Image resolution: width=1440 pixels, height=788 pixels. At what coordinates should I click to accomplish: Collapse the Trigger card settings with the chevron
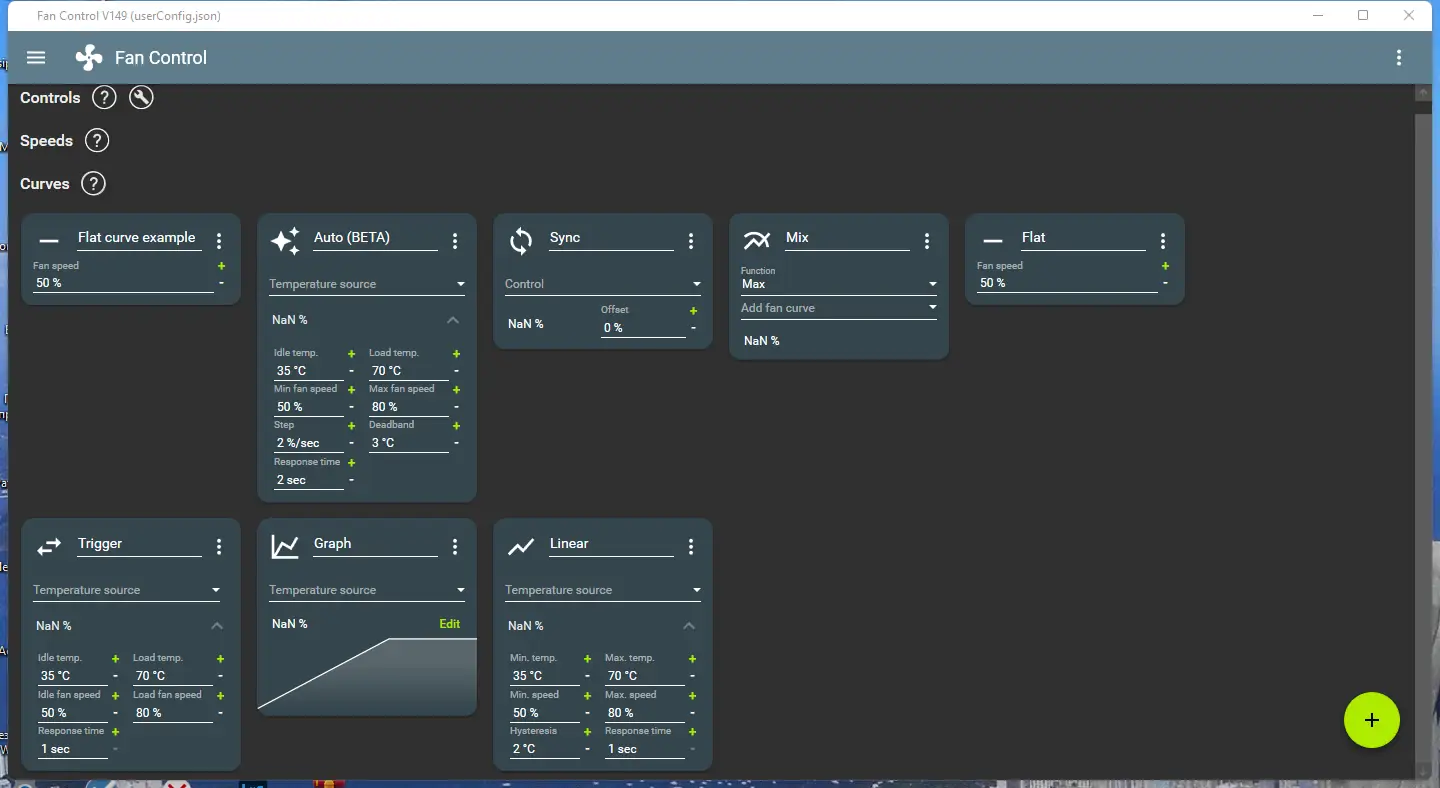(217, 626)
